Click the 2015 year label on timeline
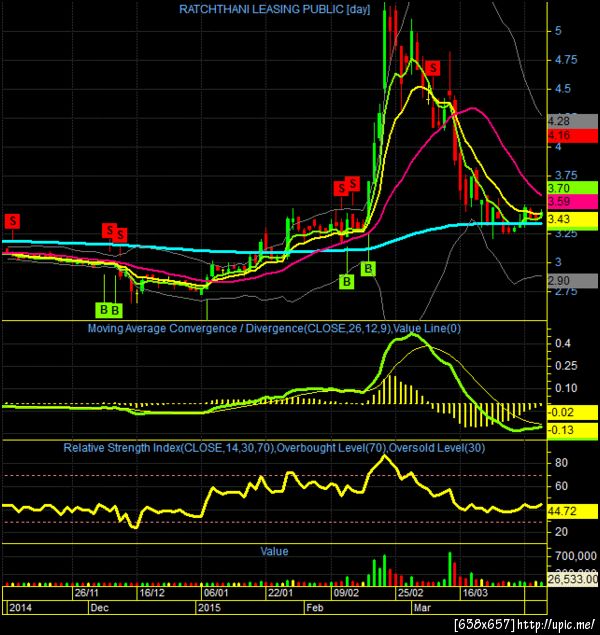Image resolution: width=600 pixels, height=635 pixels. click(209, 607)
